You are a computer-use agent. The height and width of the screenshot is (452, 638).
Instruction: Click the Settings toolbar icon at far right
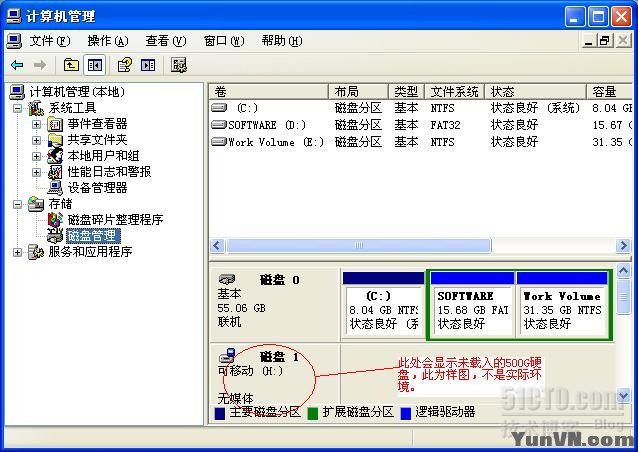[x=179, y=65]
